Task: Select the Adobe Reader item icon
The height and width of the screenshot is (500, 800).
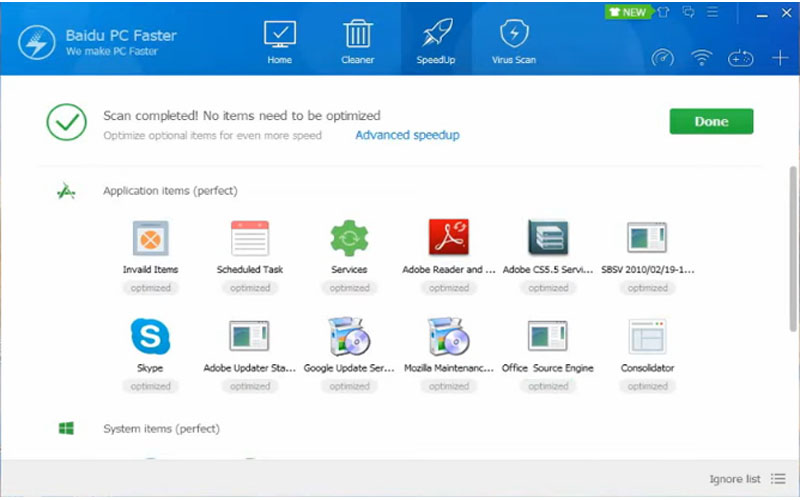Action: coord(448,237)
